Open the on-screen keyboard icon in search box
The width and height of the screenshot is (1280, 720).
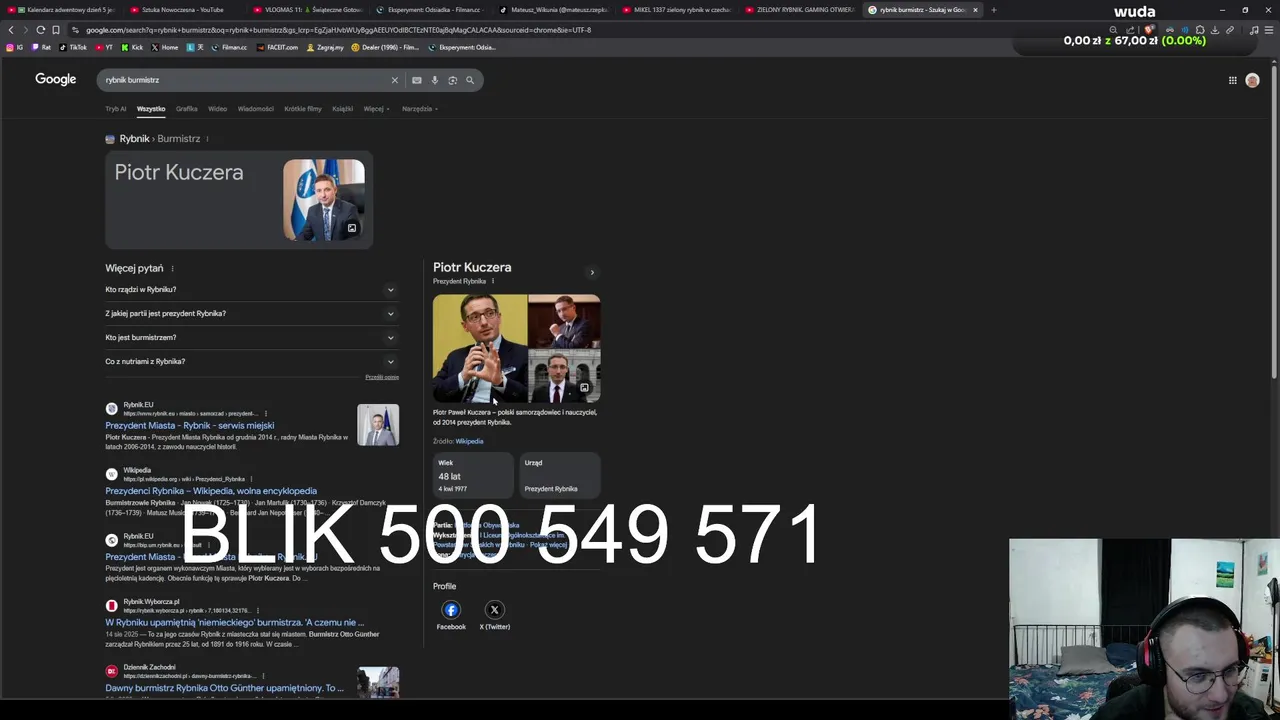[x=417, y=80]
